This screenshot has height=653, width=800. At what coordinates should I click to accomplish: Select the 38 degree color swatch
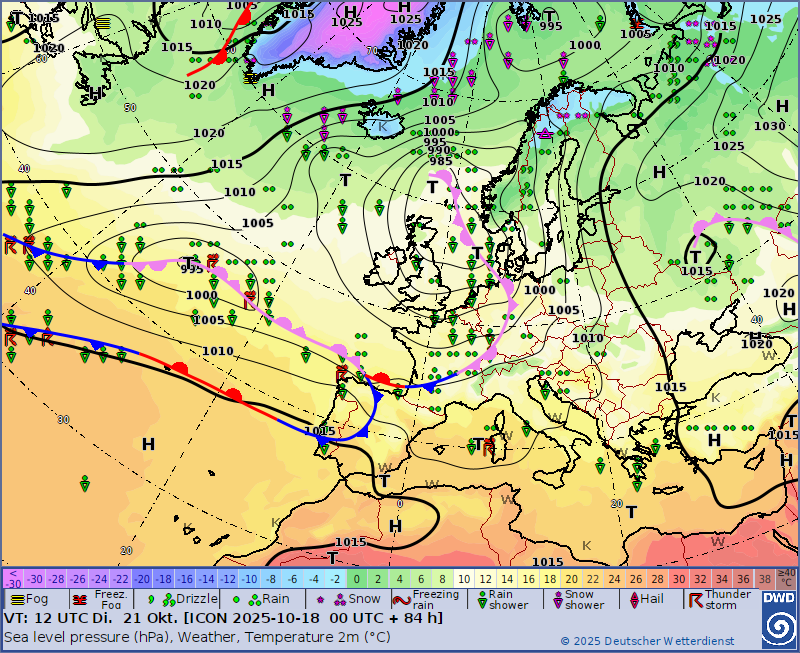tap(764, 579)
